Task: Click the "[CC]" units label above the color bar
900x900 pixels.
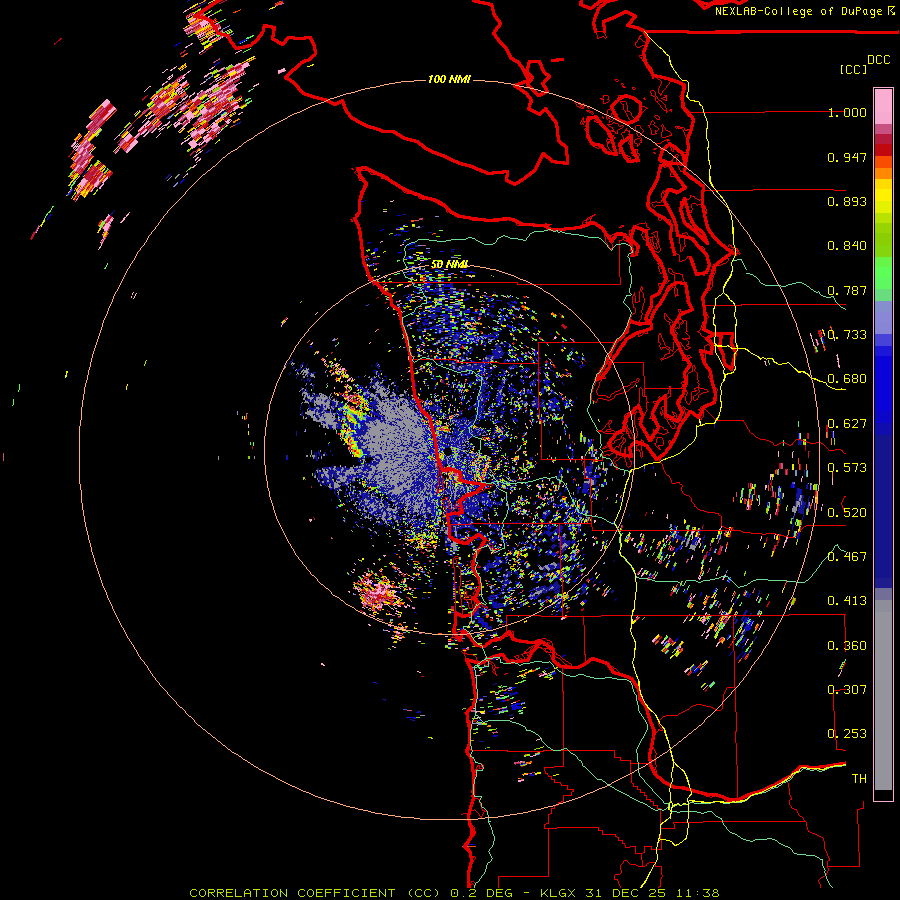Action: point(853,69)
